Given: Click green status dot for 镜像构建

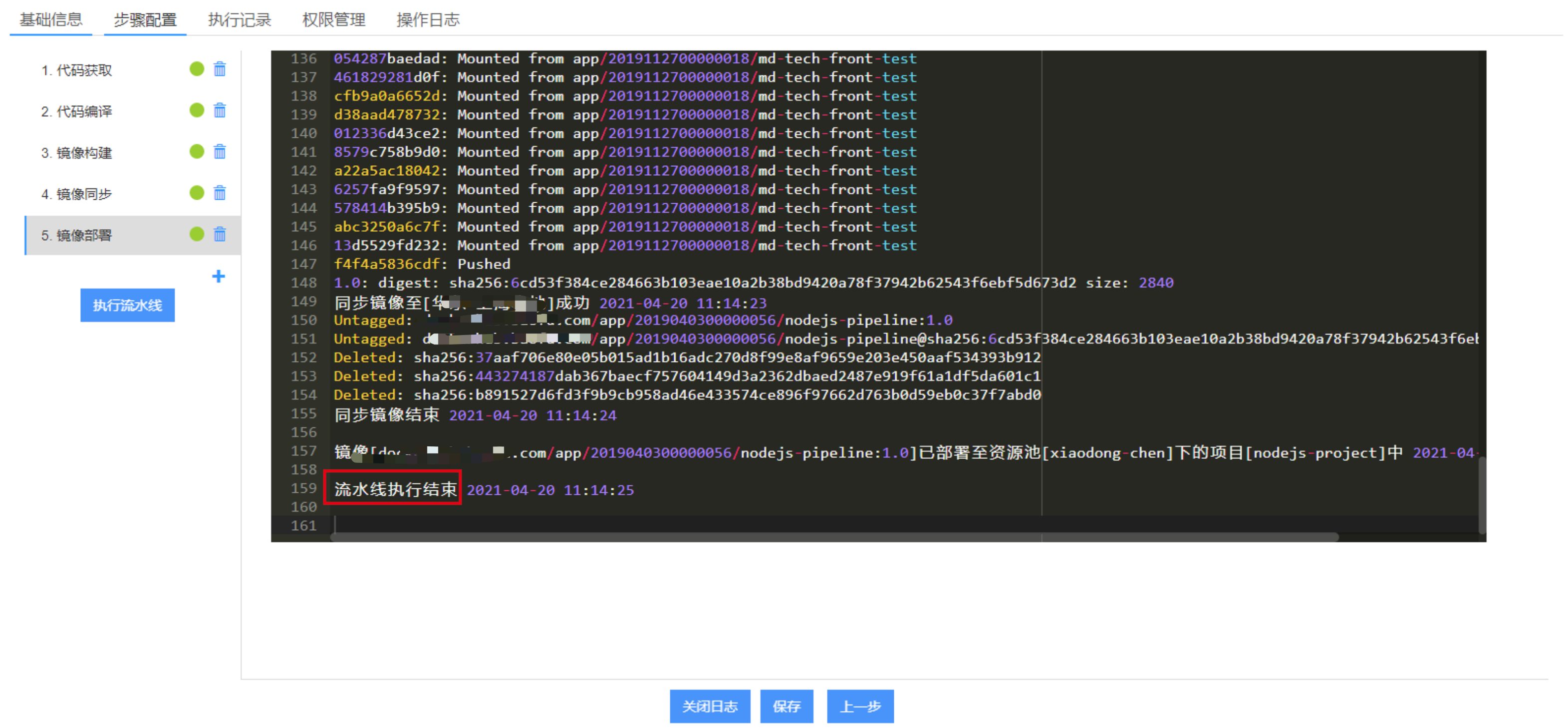Looking at the screenshot, I should tap(197, 152).
